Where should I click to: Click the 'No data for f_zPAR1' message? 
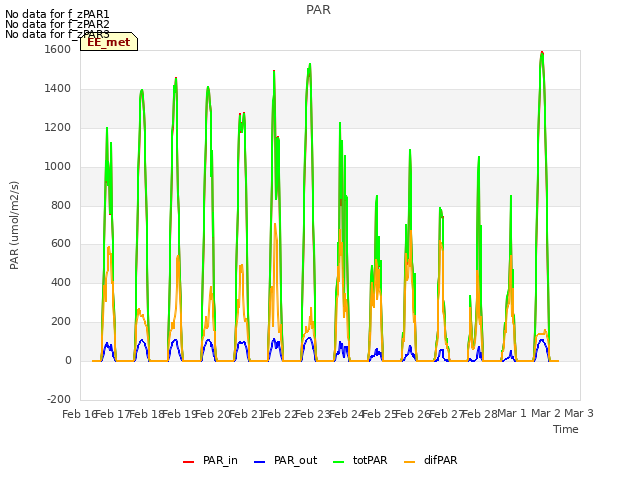pos(57,14)
